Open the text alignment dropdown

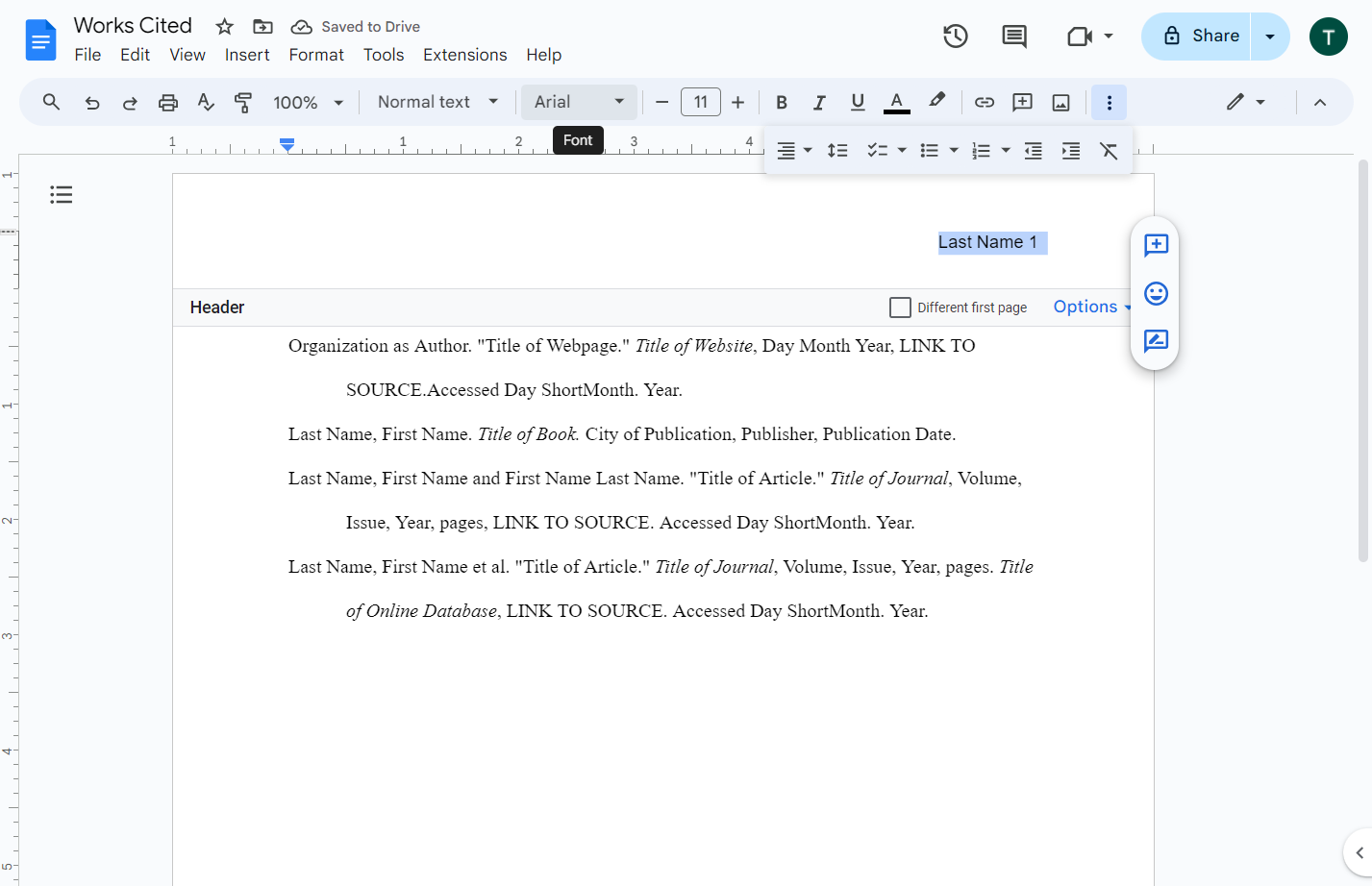794,151
